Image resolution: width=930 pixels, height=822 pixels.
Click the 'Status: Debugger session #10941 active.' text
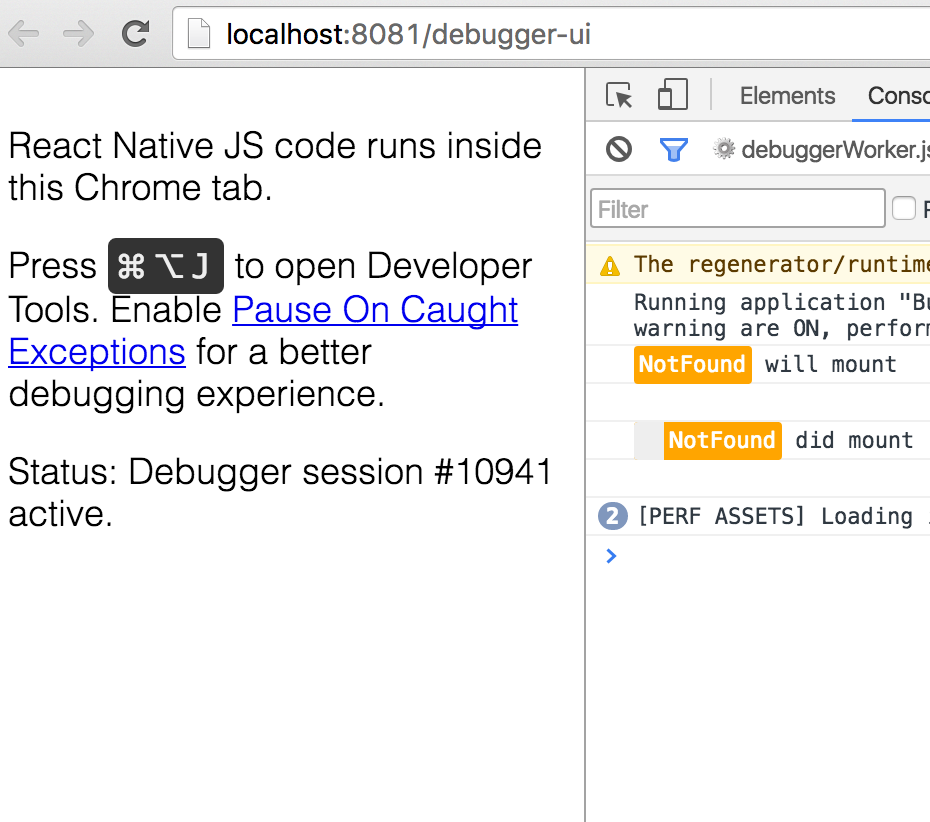(280, 492)
